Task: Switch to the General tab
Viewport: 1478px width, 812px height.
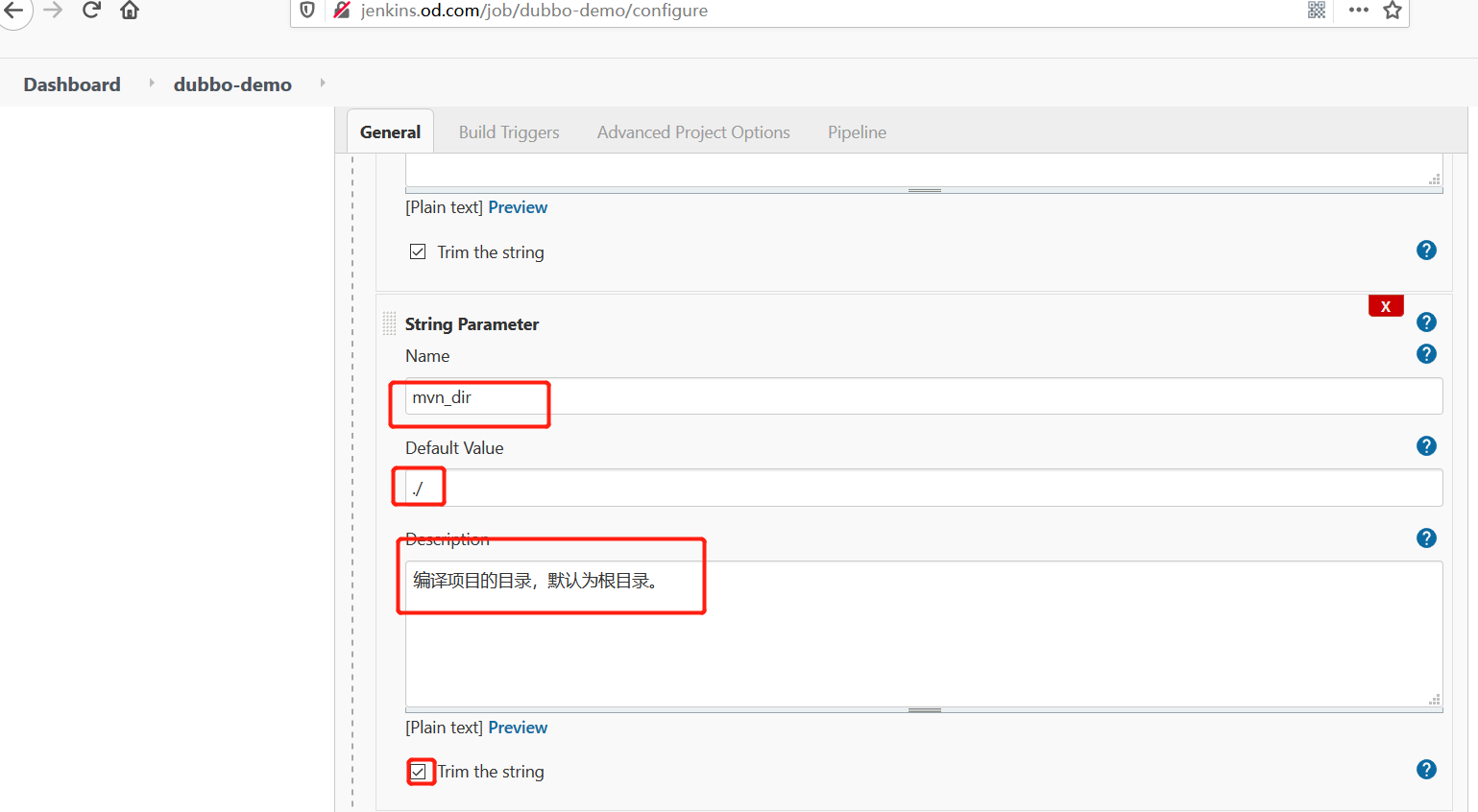Action: pos(390,131)
